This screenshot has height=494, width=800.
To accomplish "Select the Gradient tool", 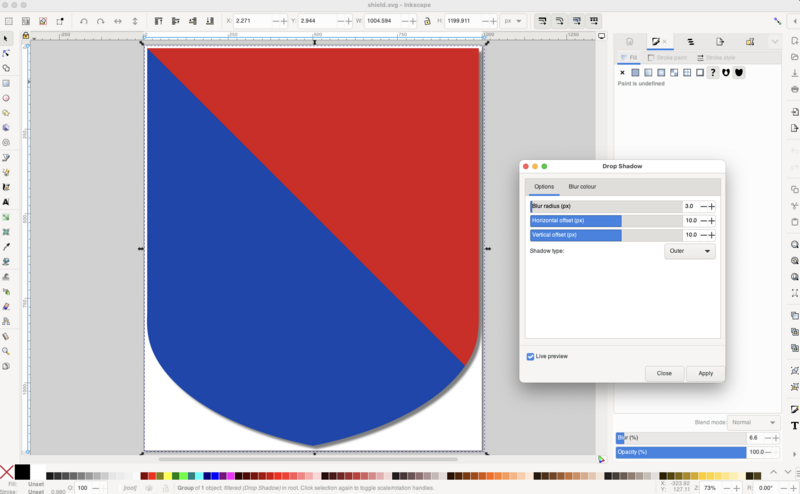I will pyautogui.click(x=6, y=217).
